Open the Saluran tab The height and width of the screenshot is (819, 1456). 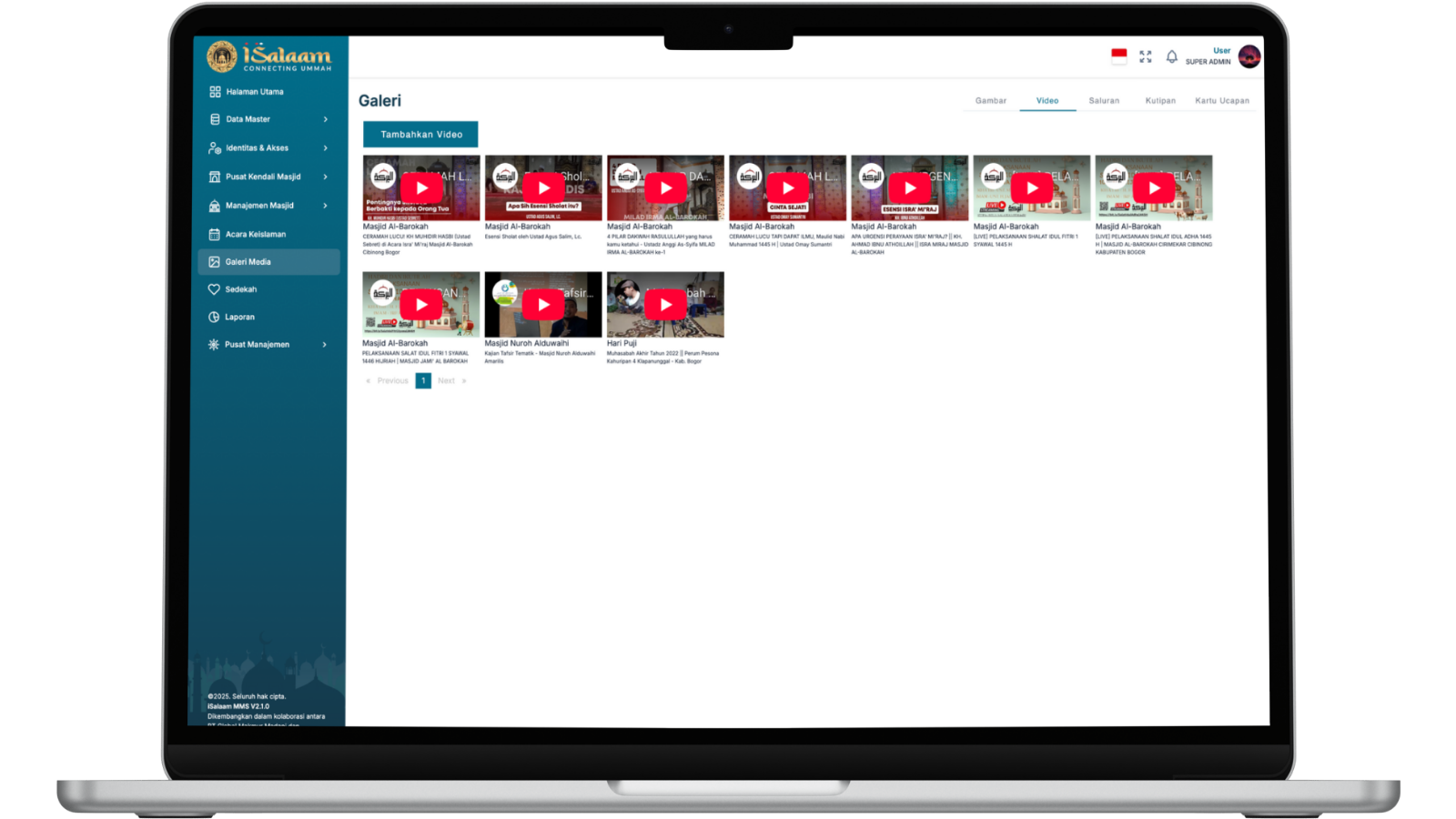tap(1104, 101)
